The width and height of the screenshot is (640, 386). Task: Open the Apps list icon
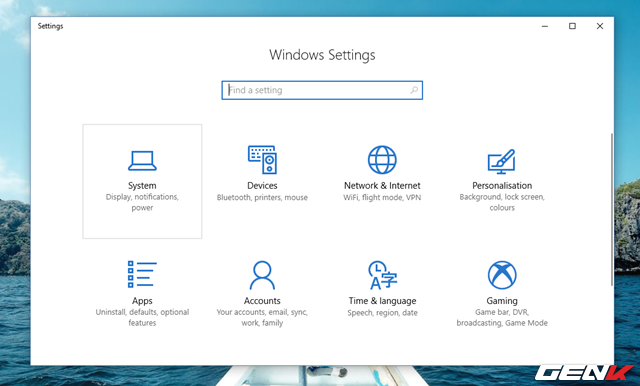[142, 274]
